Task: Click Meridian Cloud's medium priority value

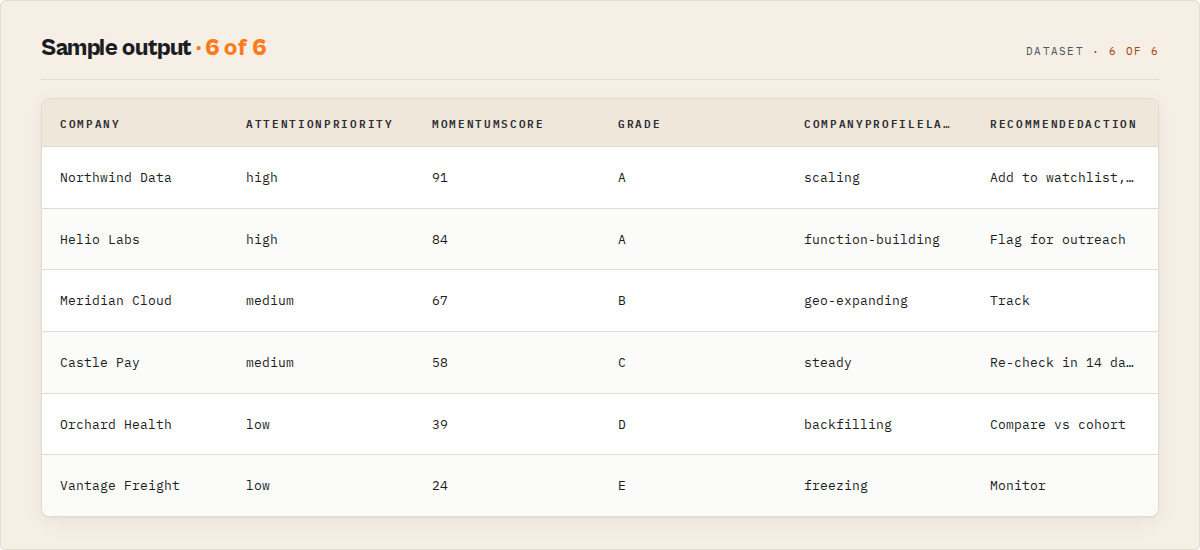Action: 270,301
